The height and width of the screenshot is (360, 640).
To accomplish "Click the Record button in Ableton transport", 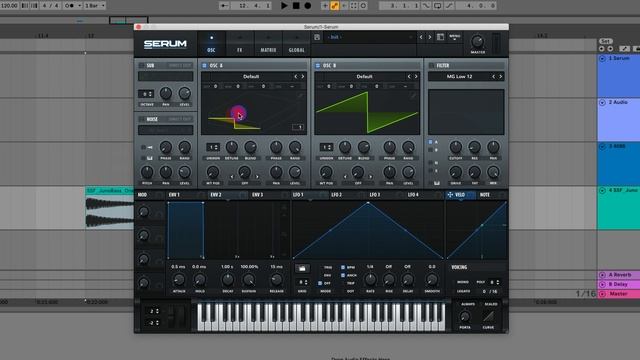I will [x=308, y=6].
